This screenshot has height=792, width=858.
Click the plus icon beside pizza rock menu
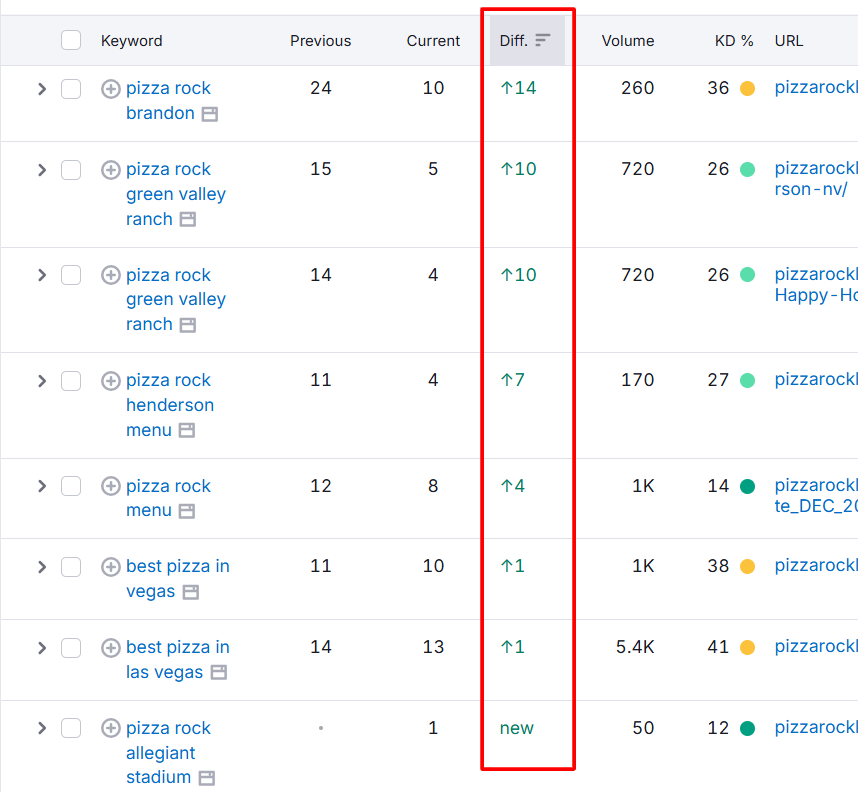pos(111,486)
